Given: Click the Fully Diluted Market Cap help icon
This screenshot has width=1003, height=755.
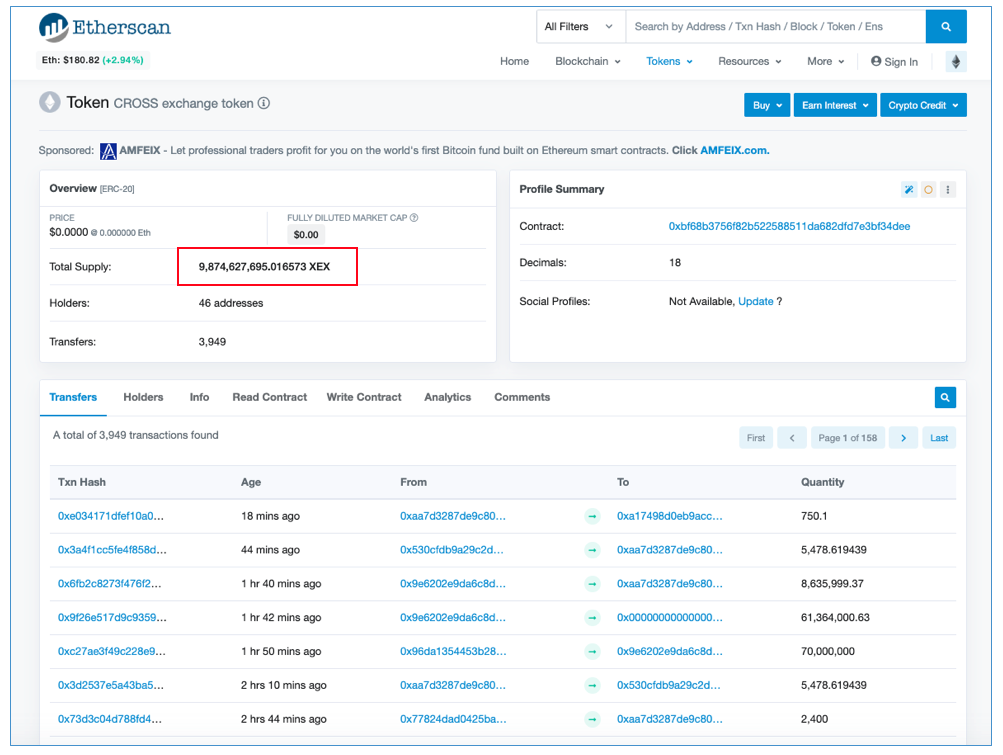Looking at the screenshot, I should point(414,218).
